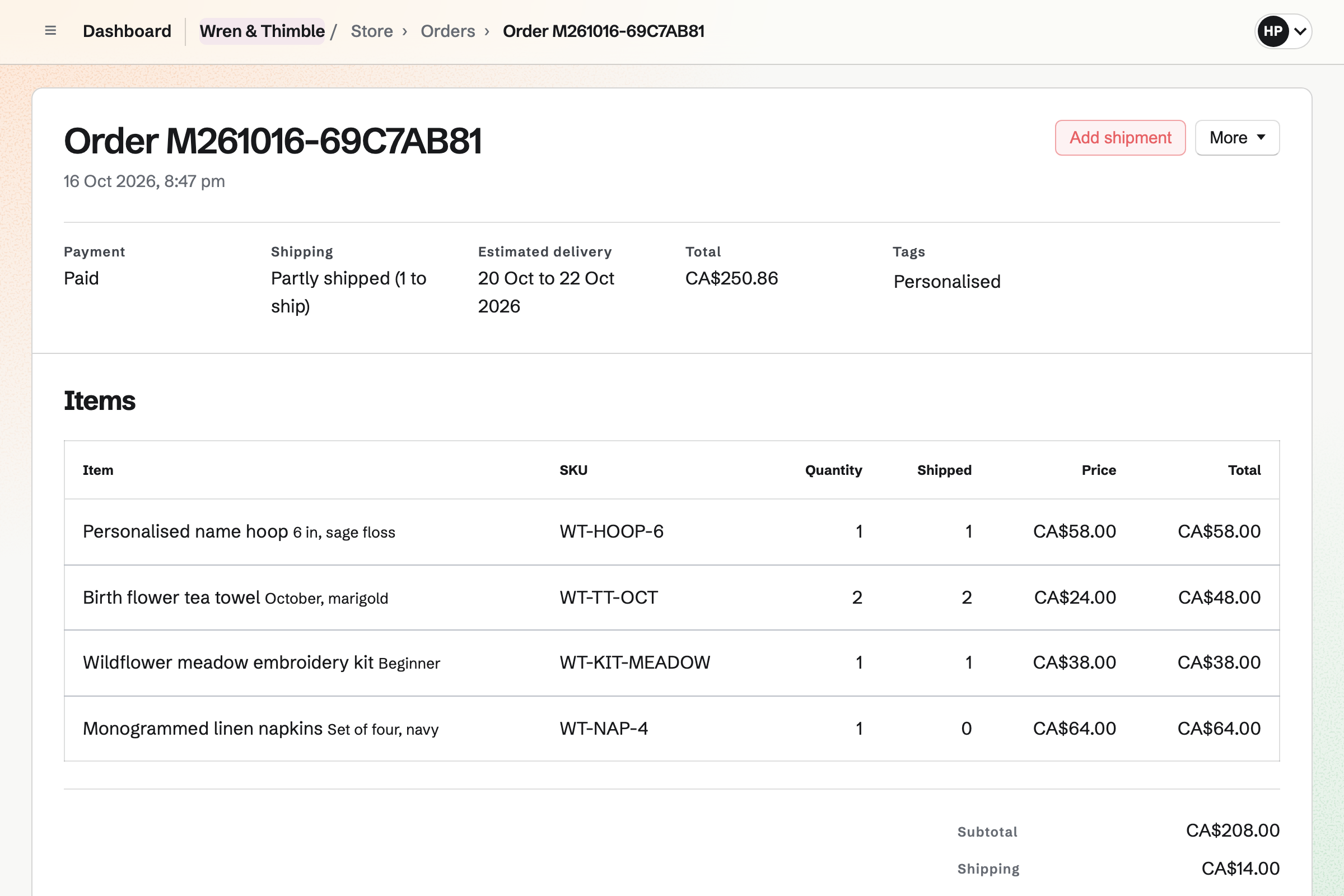Go to Dashboard

(127, 31)
